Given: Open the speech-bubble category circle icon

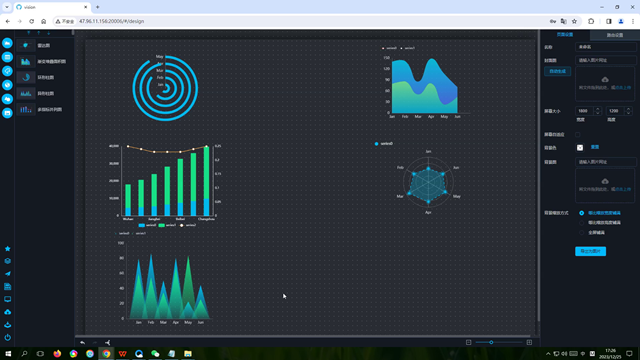Looking at the screenshot, I should coord(7,71).
